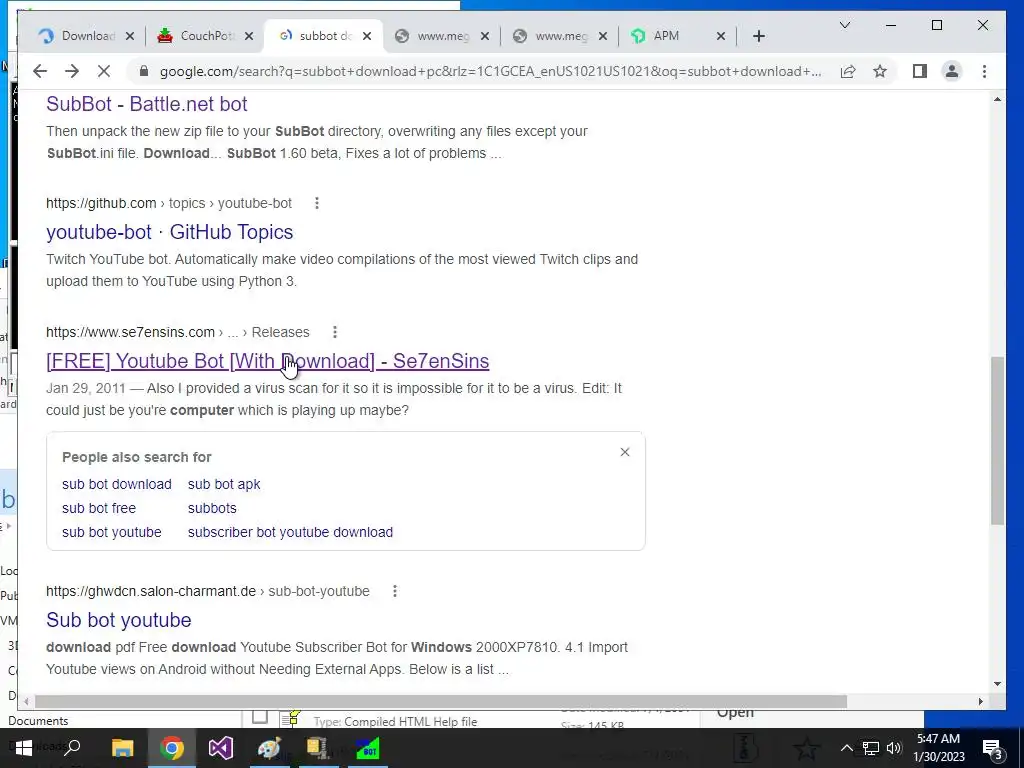This screenshot has height=768, width=1024.
Task: Go forward with the forward arrow button
Action: pyautogui.click(x=72, y=71)
